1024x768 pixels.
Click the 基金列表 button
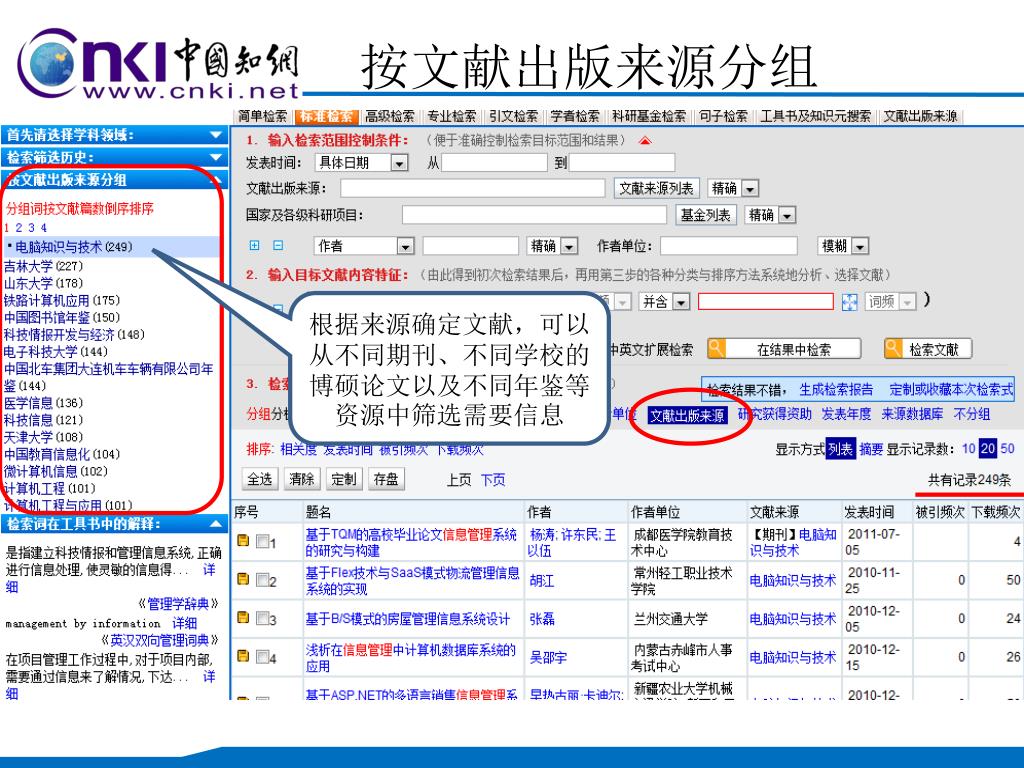point(705,215)
